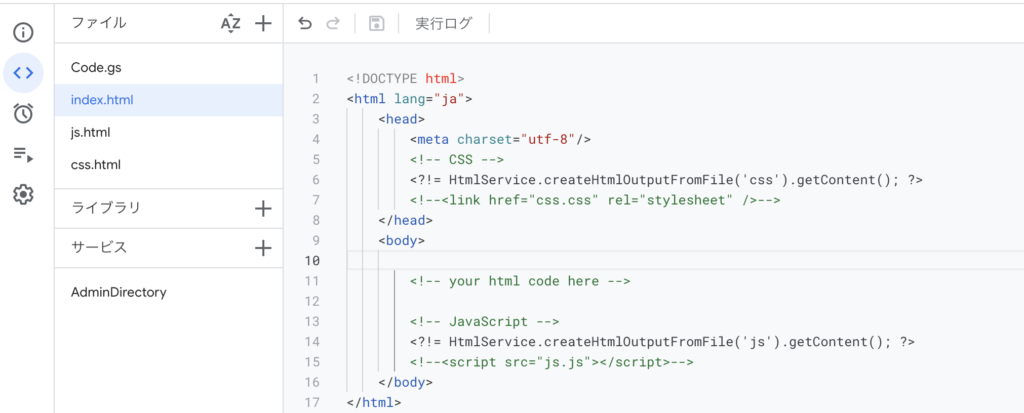Click the ファイル panel heading

[99, 24]
